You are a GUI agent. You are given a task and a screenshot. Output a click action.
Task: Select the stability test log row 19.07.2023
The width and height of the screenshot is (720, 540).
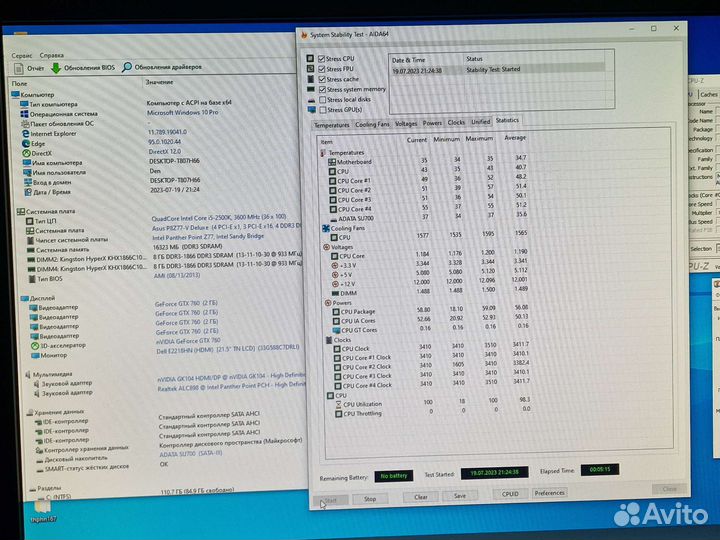pyautogui.click(x=498, y=70)
